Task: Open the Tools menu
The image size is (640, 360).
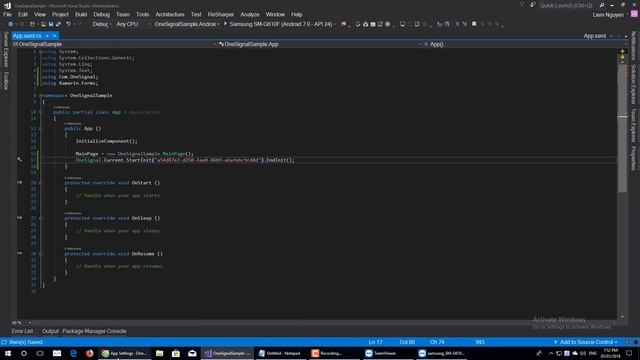Action: click(142, 14)
